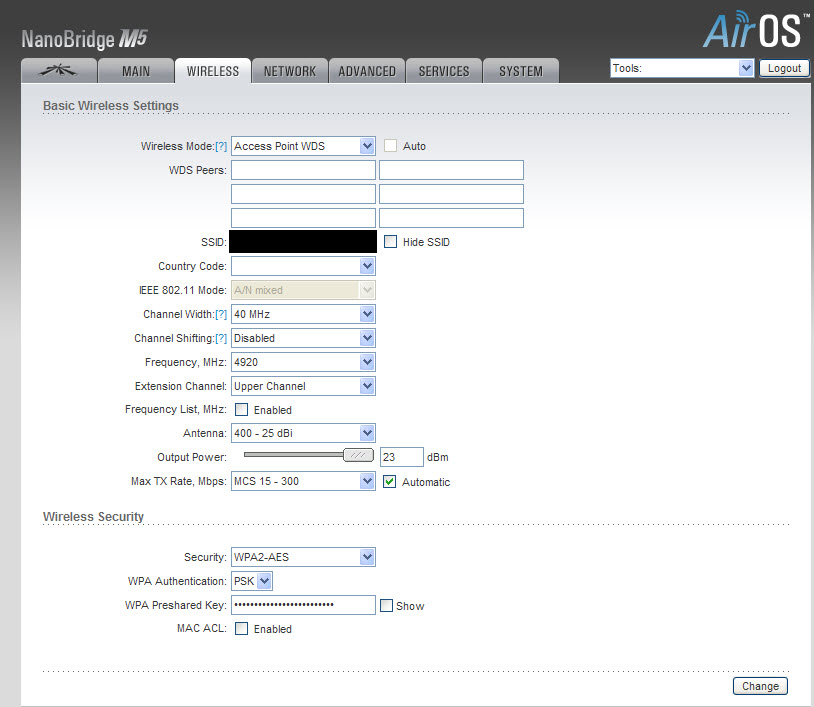814x707 pixels.
Task: Click the first WDS Peers input field
Action: point(303,170)
